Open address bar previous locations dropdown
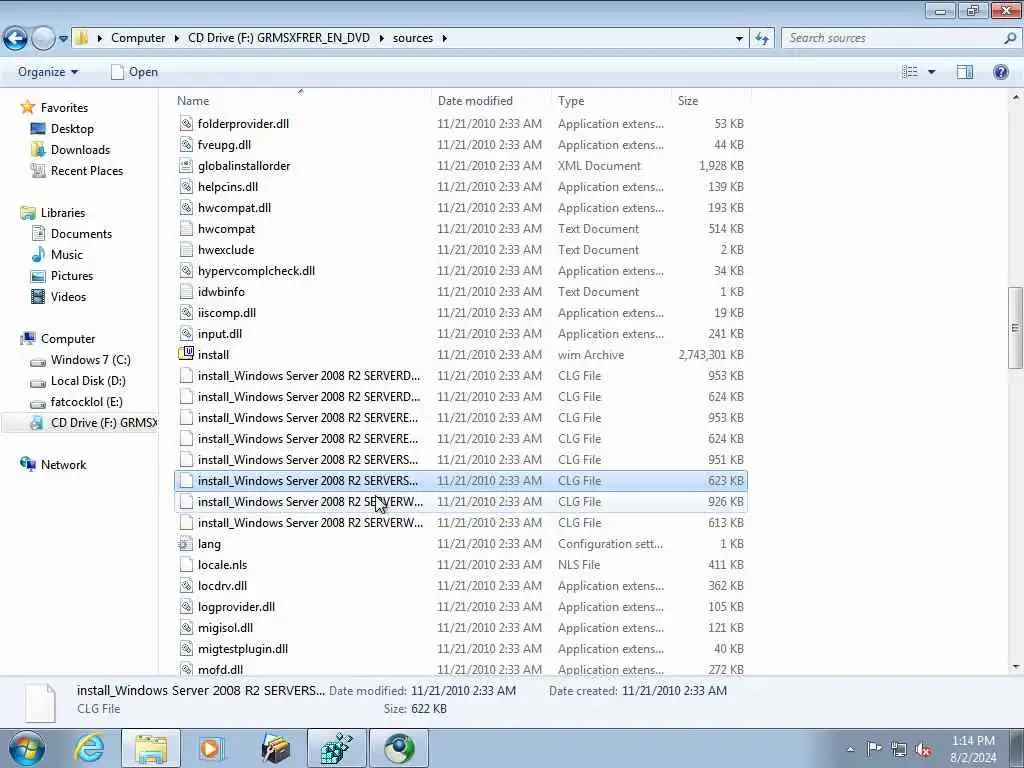This screenshot has height=768, width=1024. coord(739,39)
